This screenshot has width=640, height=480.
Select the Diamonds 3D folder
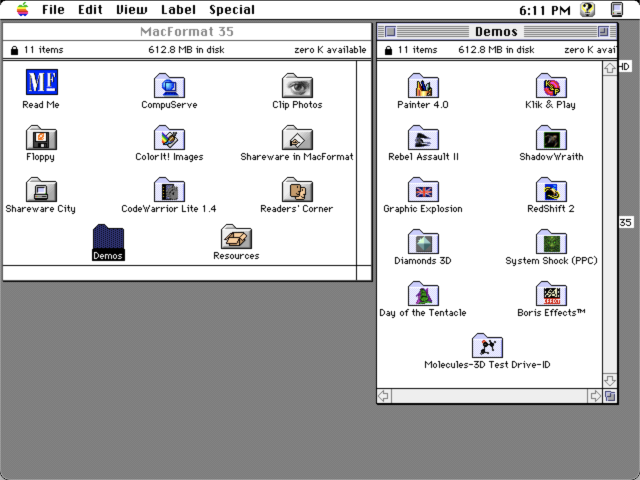point(423,242)
